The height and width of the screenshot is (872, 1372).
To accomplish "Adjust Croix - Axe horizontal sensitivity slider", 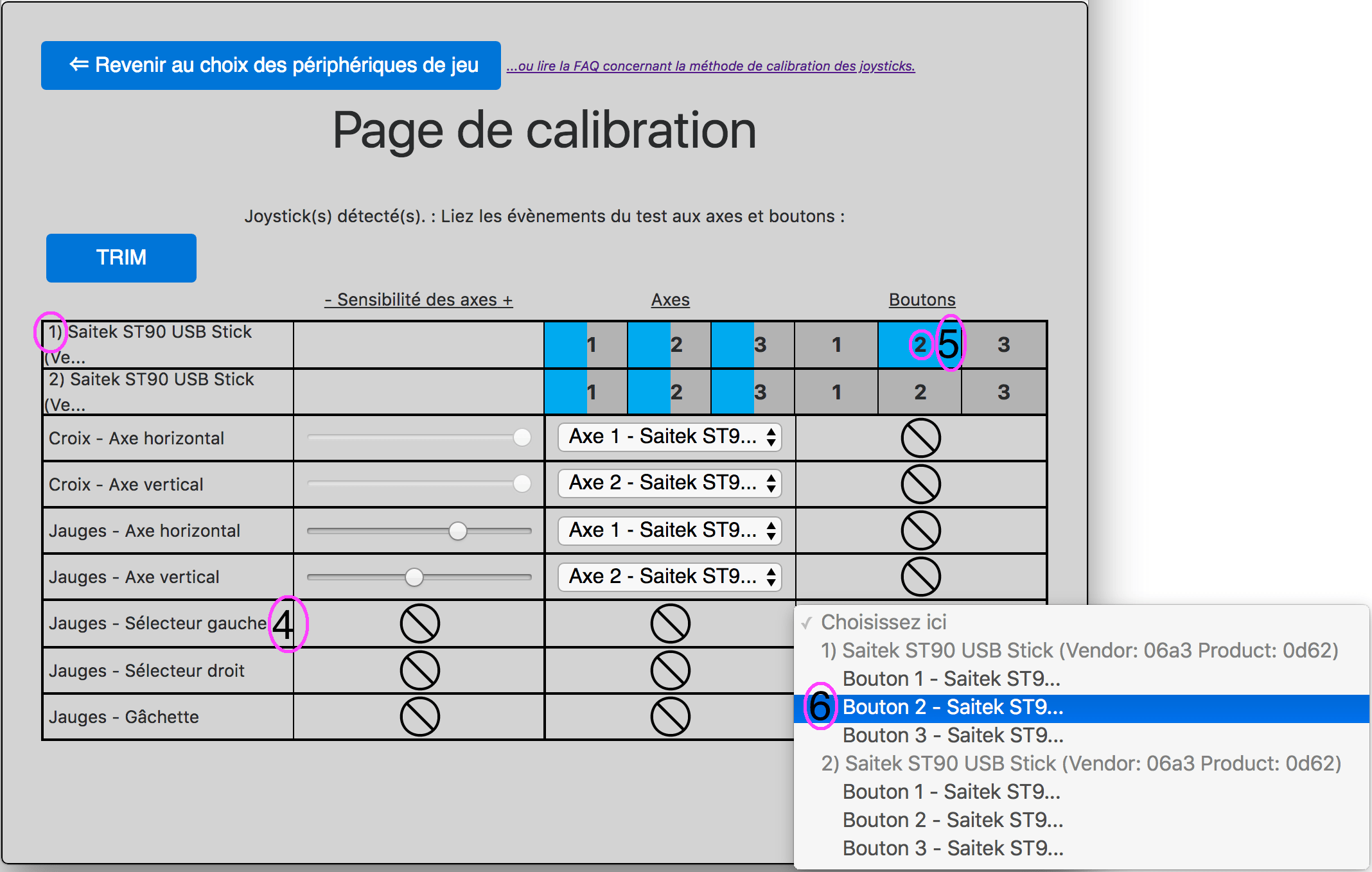I will pos(419,438).
